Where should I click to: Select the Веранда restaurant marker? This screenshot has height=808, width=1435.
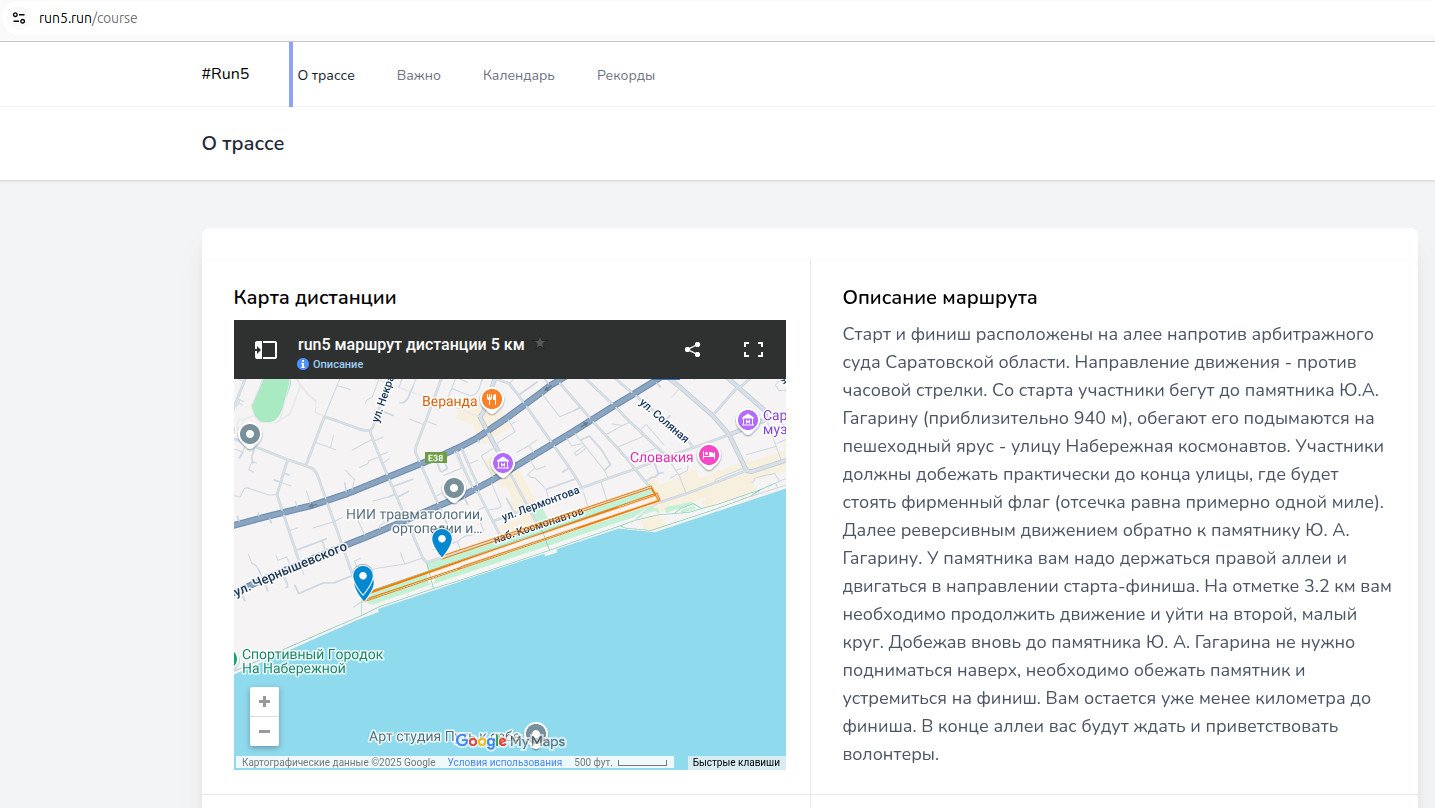[491, 401]
